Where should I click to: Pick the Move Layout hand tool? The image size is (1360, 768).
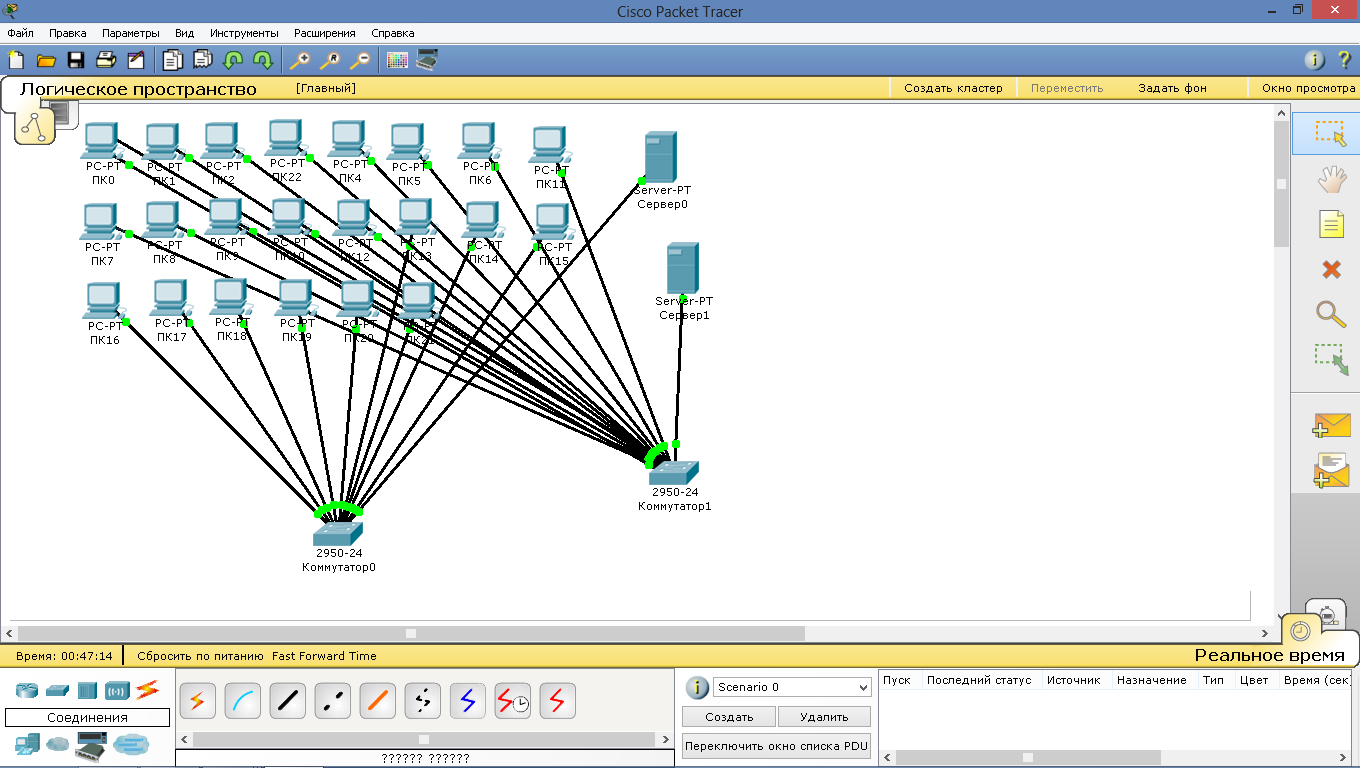click(x=1331, y=180)
